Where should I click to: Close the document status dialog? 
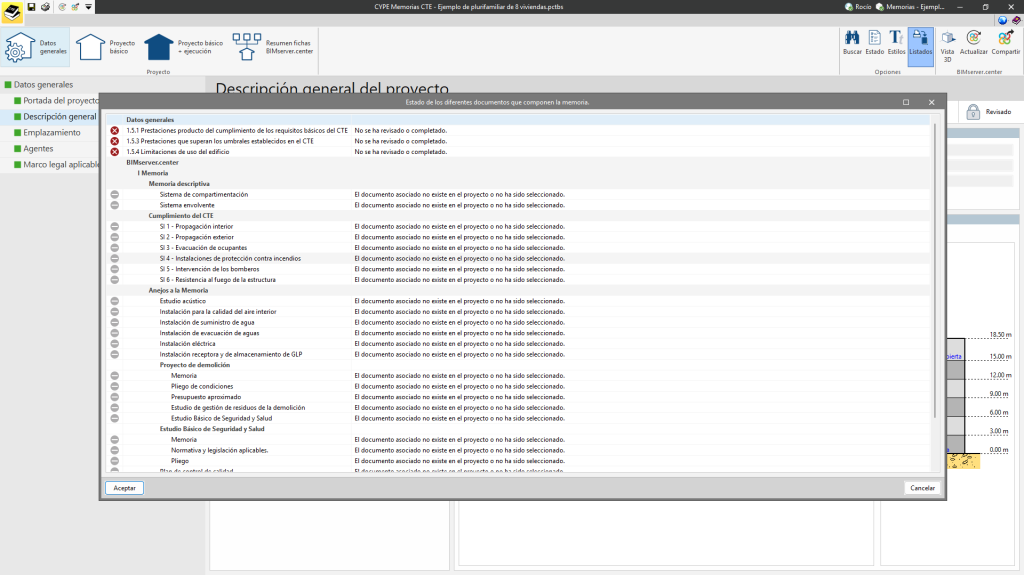(x=931, y=102)
